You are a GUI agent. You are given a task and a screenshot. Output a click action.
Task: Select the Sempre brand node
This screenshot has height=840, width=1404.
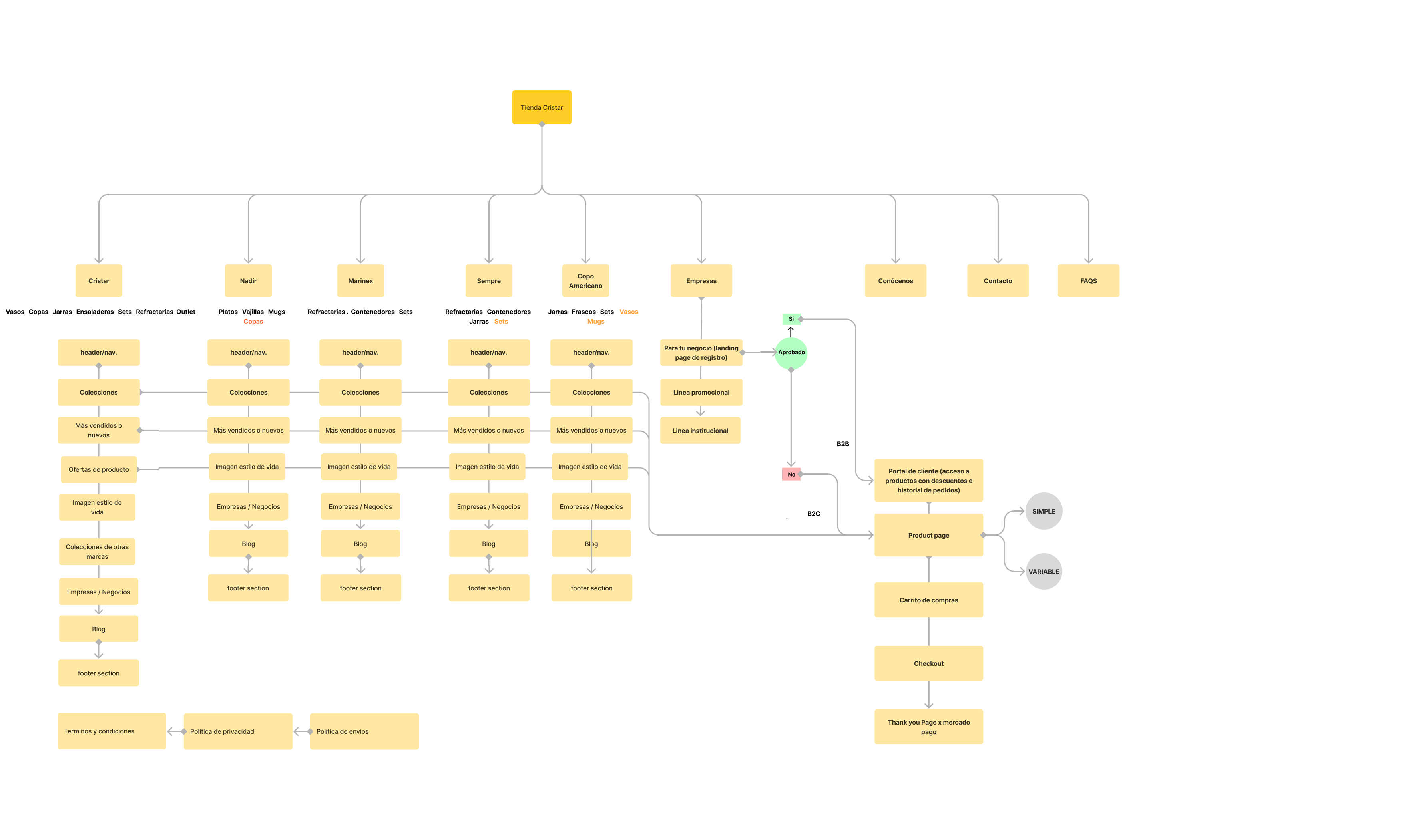pyautogui.click(x=489, y=281)
